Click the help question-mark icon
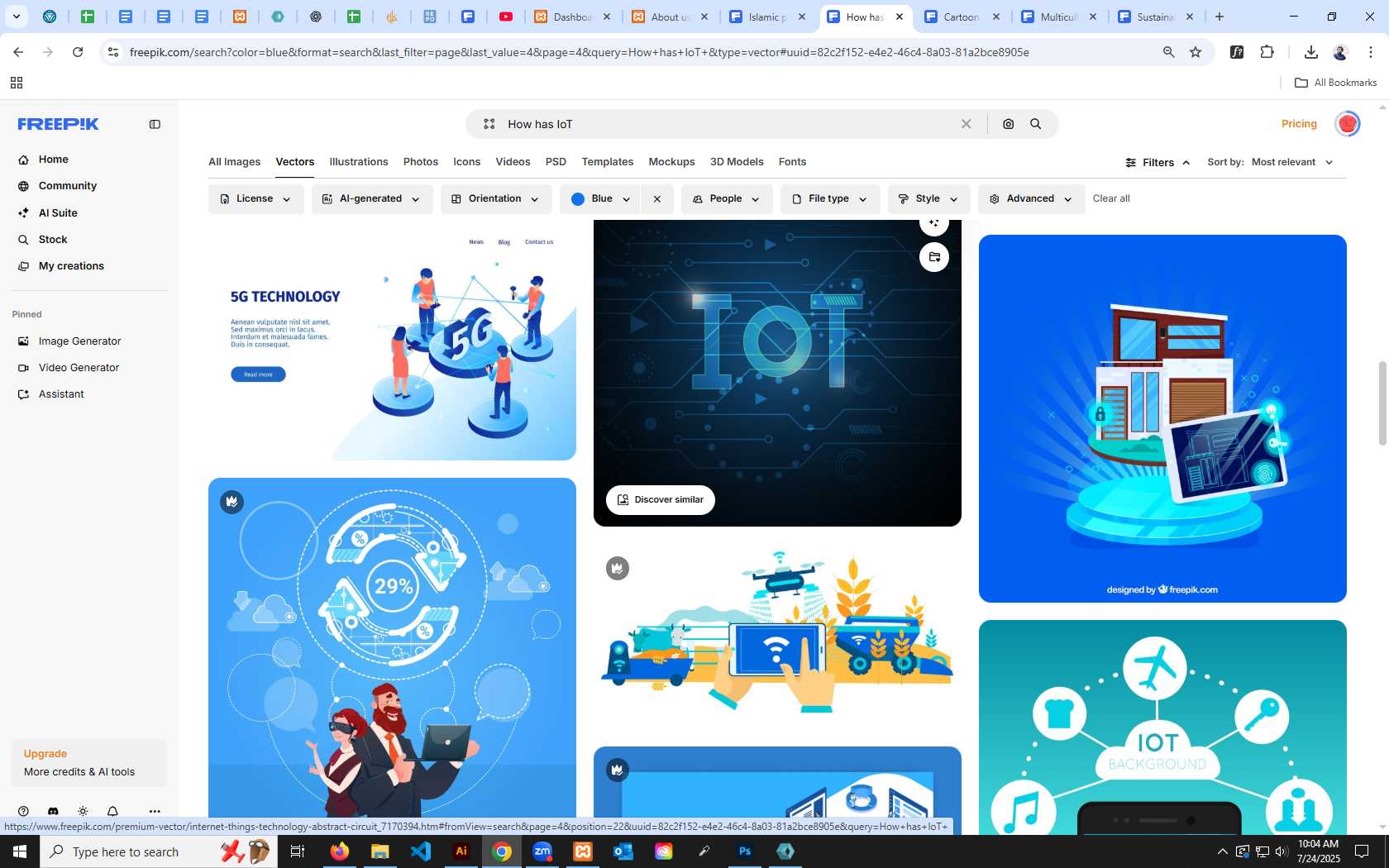Viewport: 1389px width, 868px height. 23,812
